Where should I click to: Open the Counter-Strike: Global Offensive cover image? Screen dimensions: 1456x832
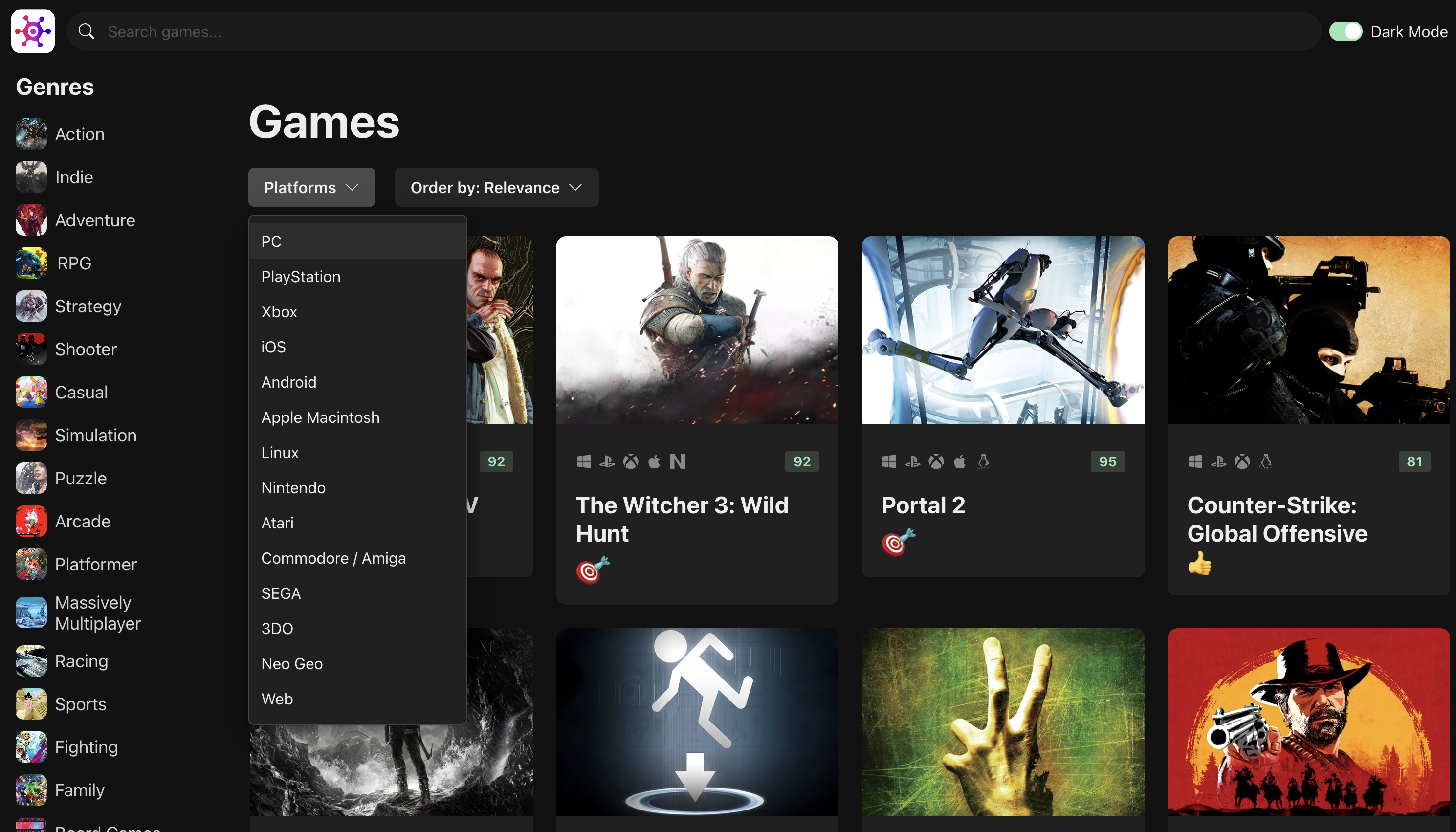[1308, 329]
